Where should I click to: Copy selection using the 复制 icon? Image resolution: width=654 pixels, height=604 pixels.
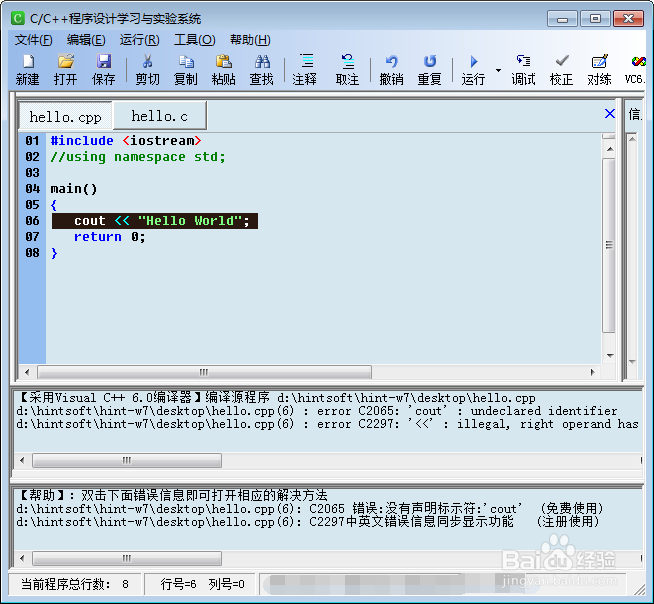click(186, 70)
